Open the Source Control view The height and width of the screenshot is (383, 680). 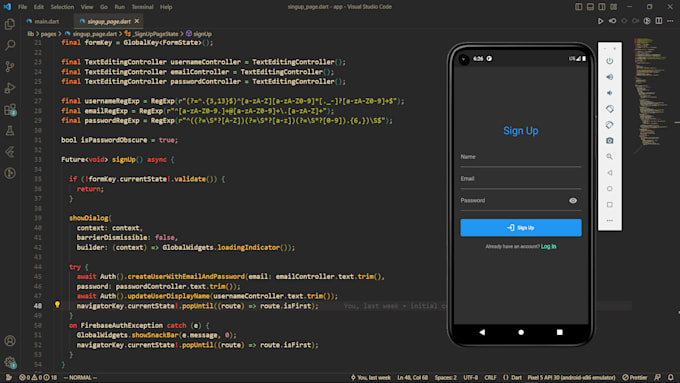pyautogui.click(x=10, y=66)
